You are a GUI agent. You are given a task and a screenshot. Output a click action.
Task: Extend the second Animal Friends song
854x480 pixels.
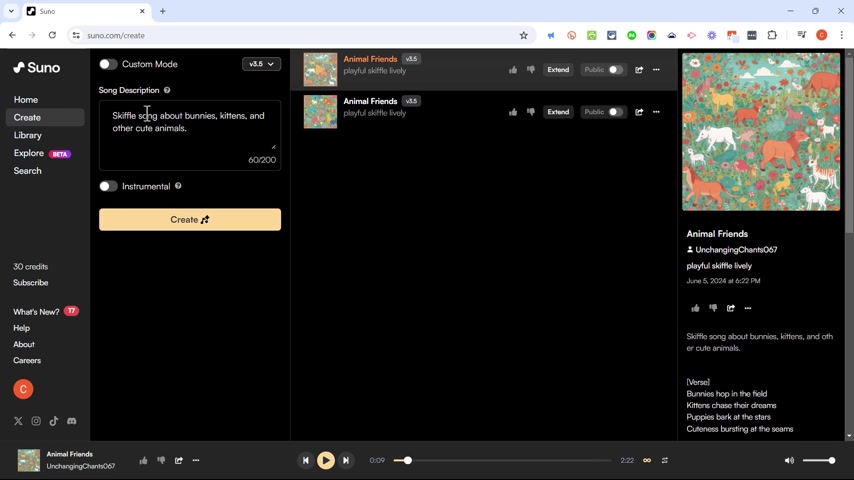click(558, 112)
